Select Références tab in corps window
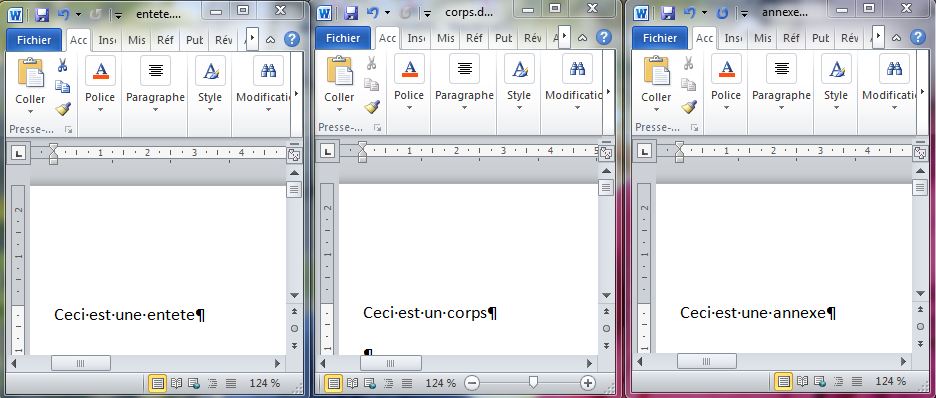 point(475,38)
